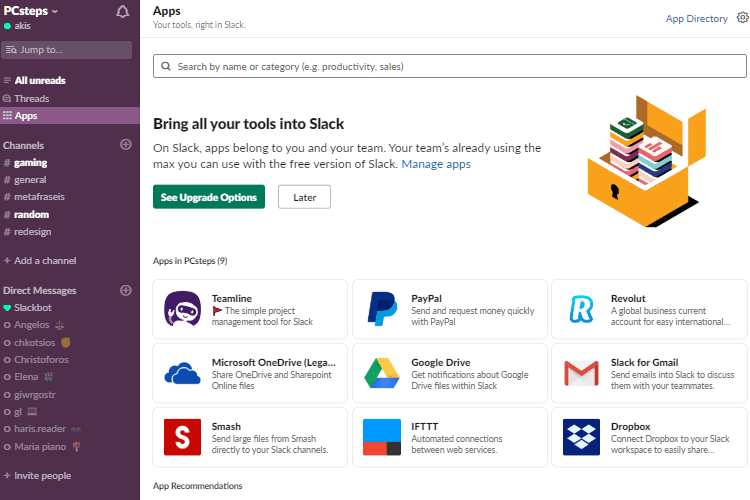Viewport: 750px width, 500px height.
Task: Focus the Jump to field
Action: pos(66,50)
